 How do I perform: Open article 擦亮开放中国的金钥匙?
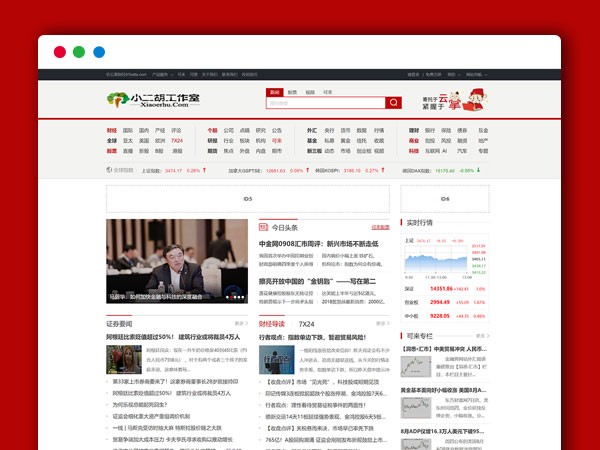pos(317,281)
